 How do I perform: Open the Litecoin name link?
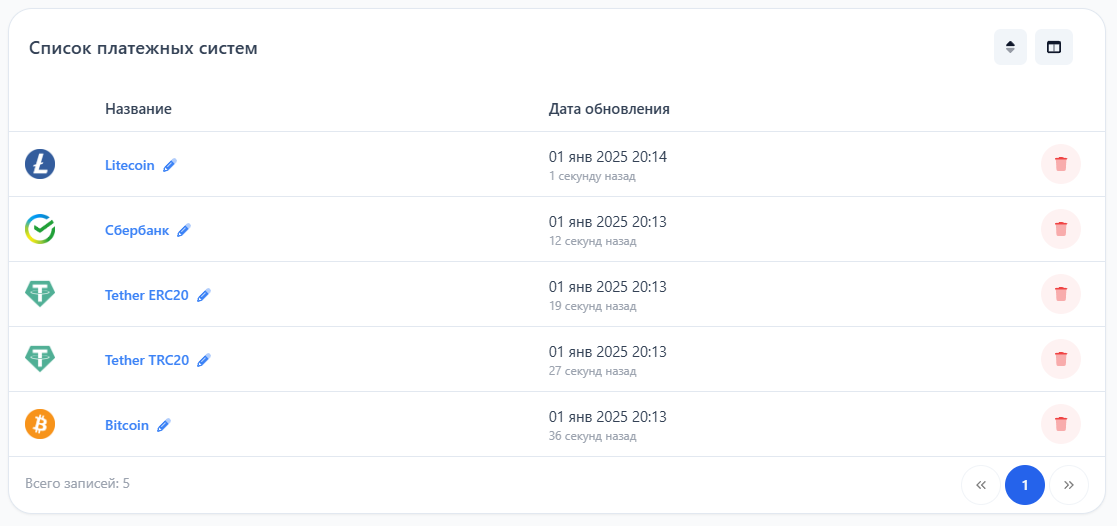[130, 165]
